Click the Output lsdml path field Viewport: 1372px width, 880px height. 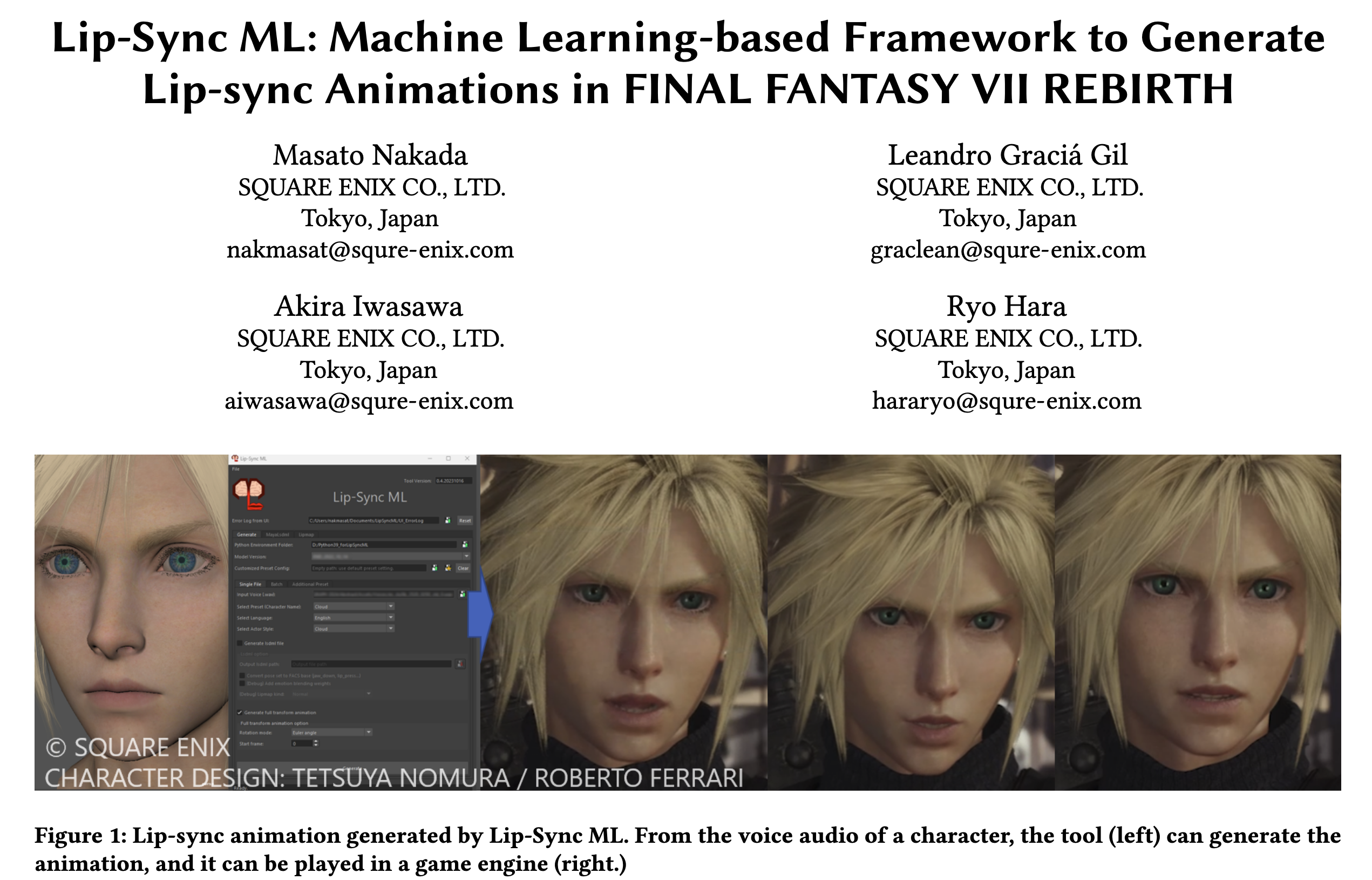(371, 664)
